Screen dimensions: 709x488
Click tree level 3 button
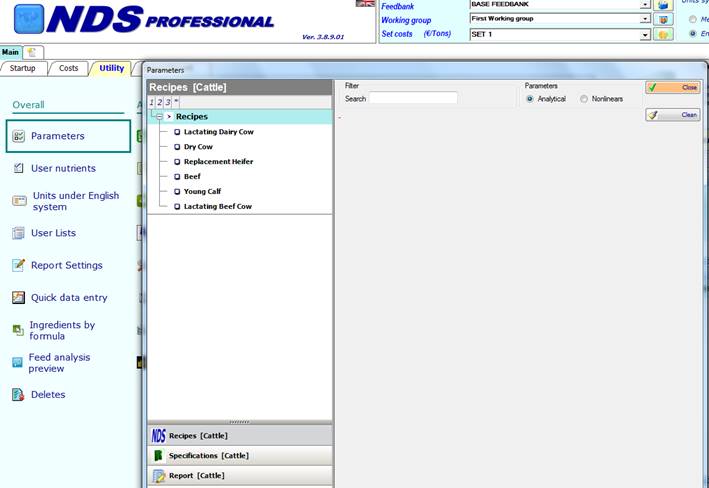[168, 102]
